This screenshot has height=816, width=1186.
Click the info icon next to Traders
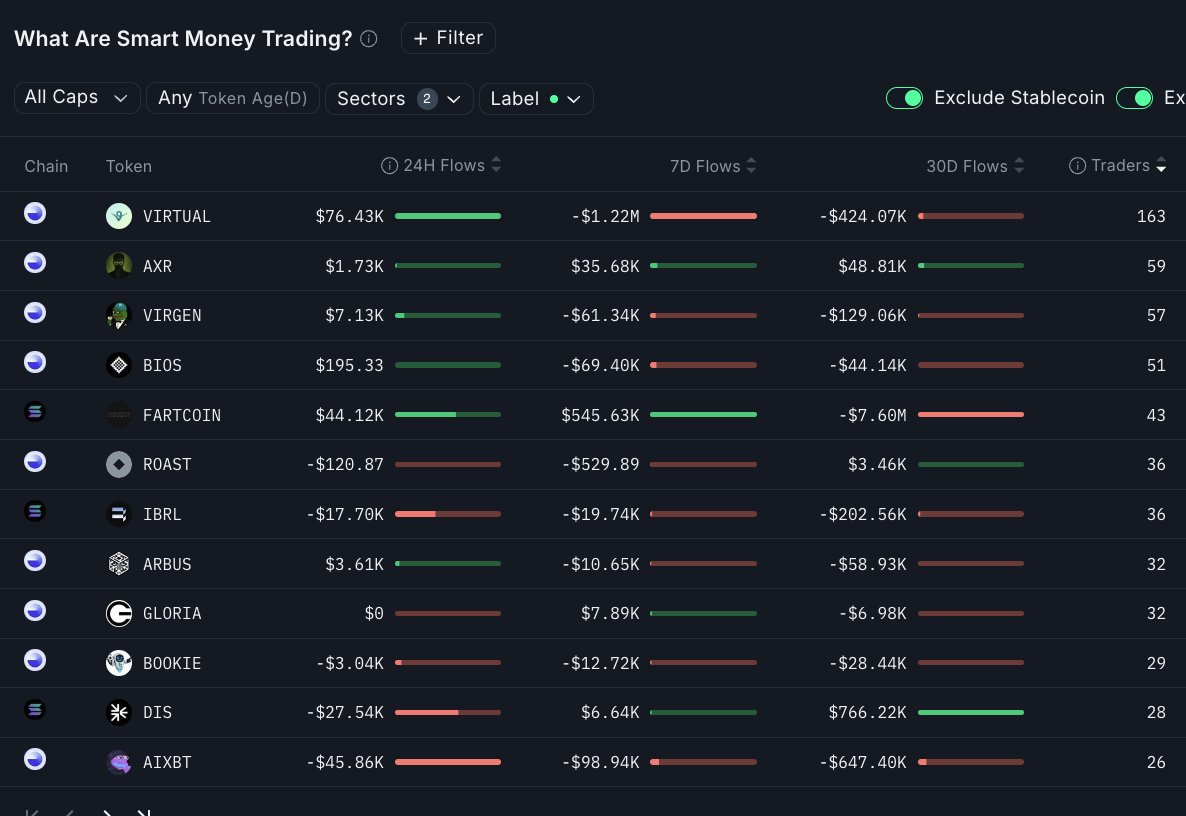(1077, 166)
